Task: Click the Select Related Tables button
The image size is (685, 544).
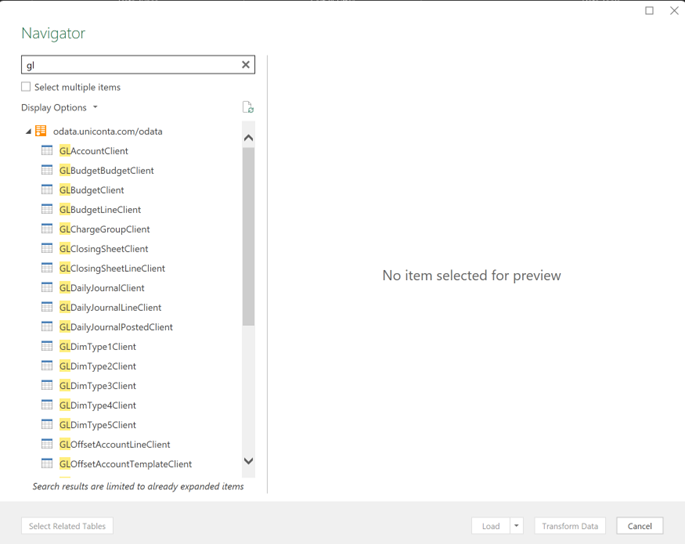Action: coord(67,526)
